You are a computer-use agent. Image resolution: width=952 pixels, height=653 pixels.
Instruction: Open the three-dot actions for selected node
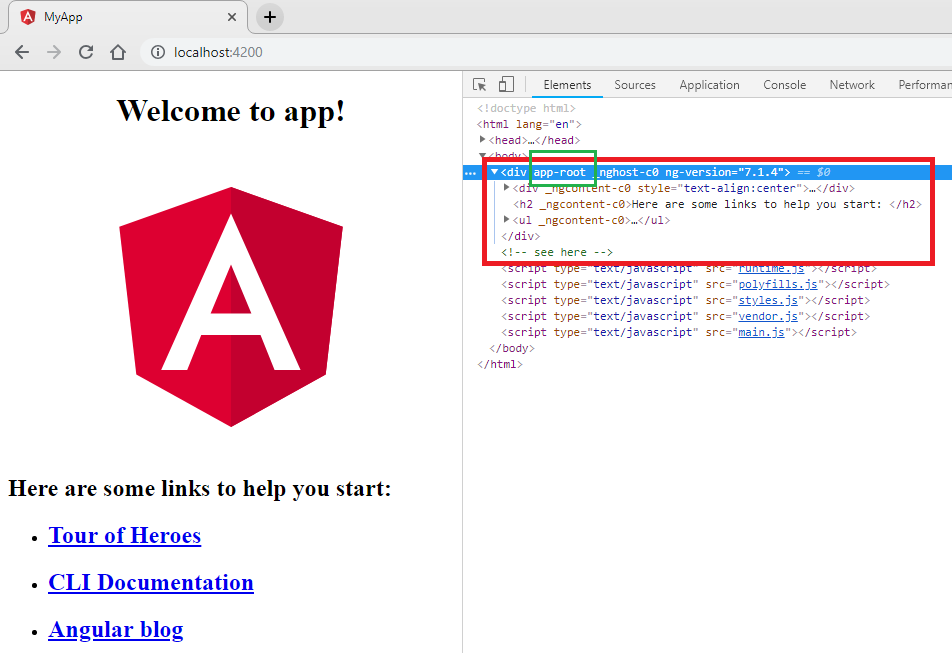coord(471,173)
